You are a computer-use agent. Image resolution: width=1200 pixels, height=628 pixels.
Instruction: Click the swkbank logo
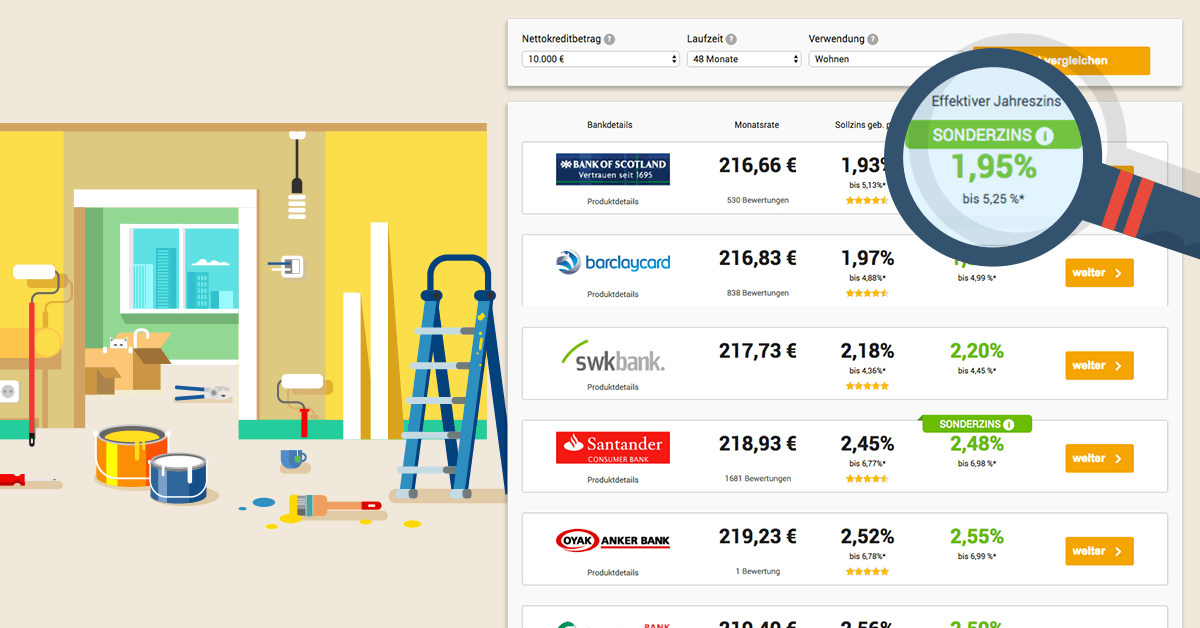tap(613, 356)
